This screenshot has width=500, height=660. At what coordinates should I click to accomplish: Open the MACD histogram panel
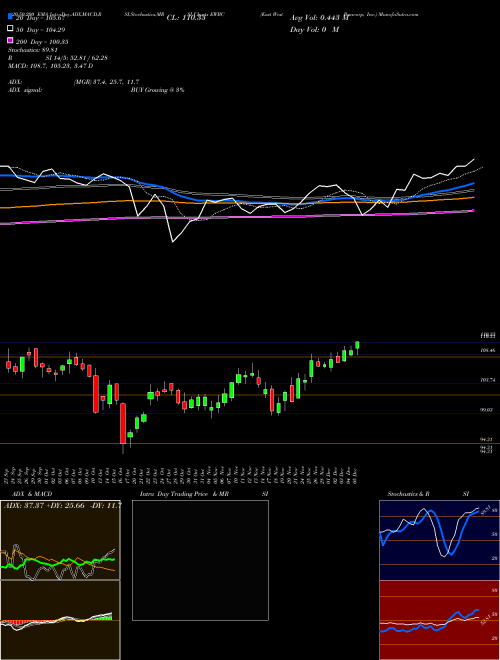point(60,620)
